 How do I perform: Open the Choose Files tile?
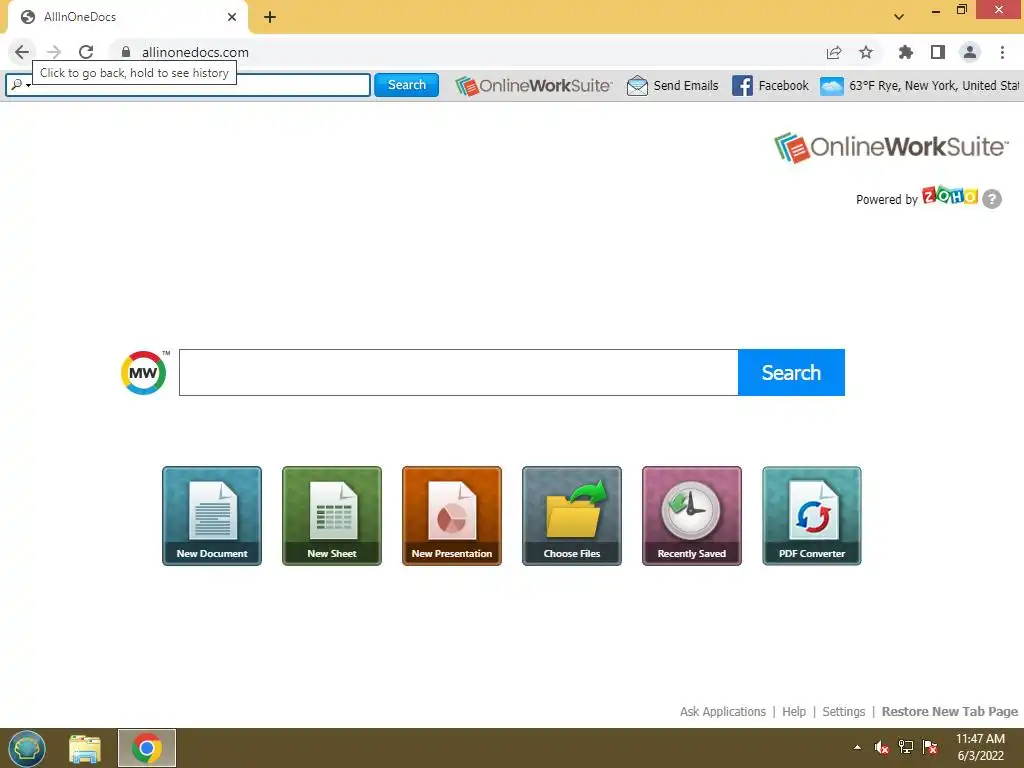coord(572,515)
